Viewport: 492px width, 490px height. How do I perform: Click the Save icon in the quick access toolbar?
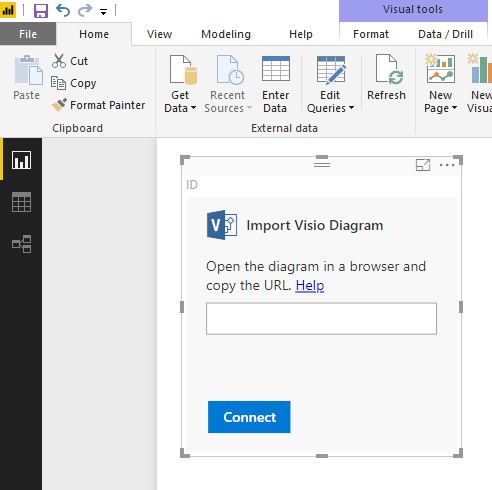pyautogui.click(x=41, y=11)
